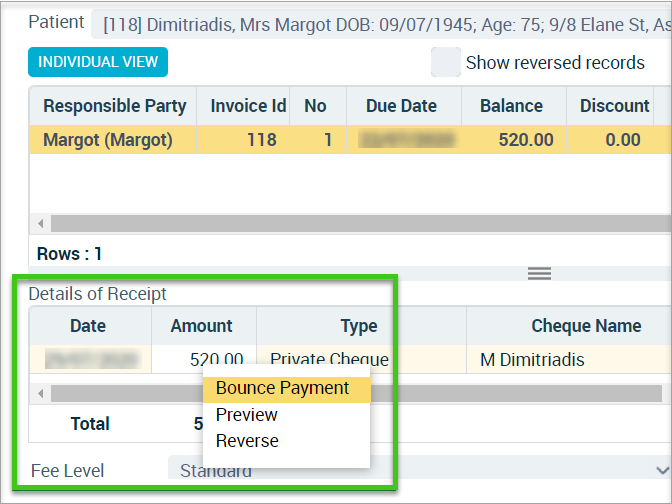672x504 pixels.
Task: Click the blurred receipt date cell
Action: click(90, 359)
